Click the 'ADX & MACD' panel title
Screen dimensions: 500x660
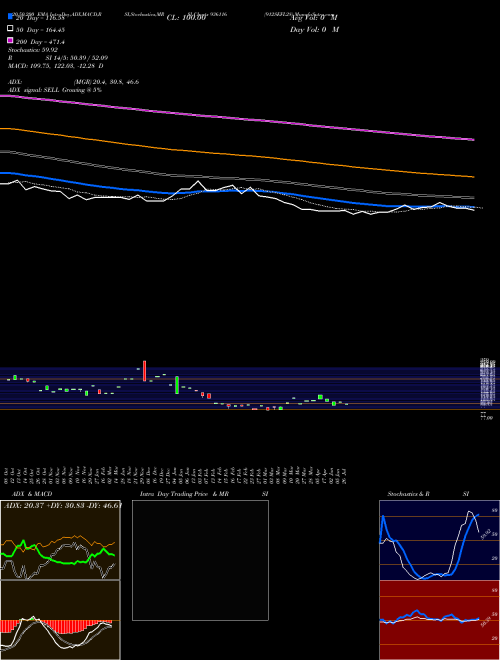pos(32,494)
